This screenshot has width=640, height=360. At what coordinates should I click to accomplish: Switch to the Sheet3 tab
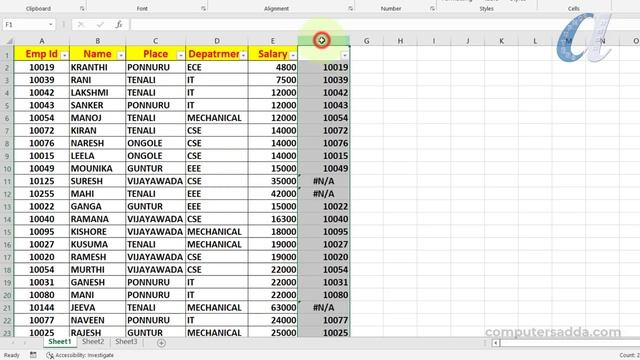click(x=126, y=342)
